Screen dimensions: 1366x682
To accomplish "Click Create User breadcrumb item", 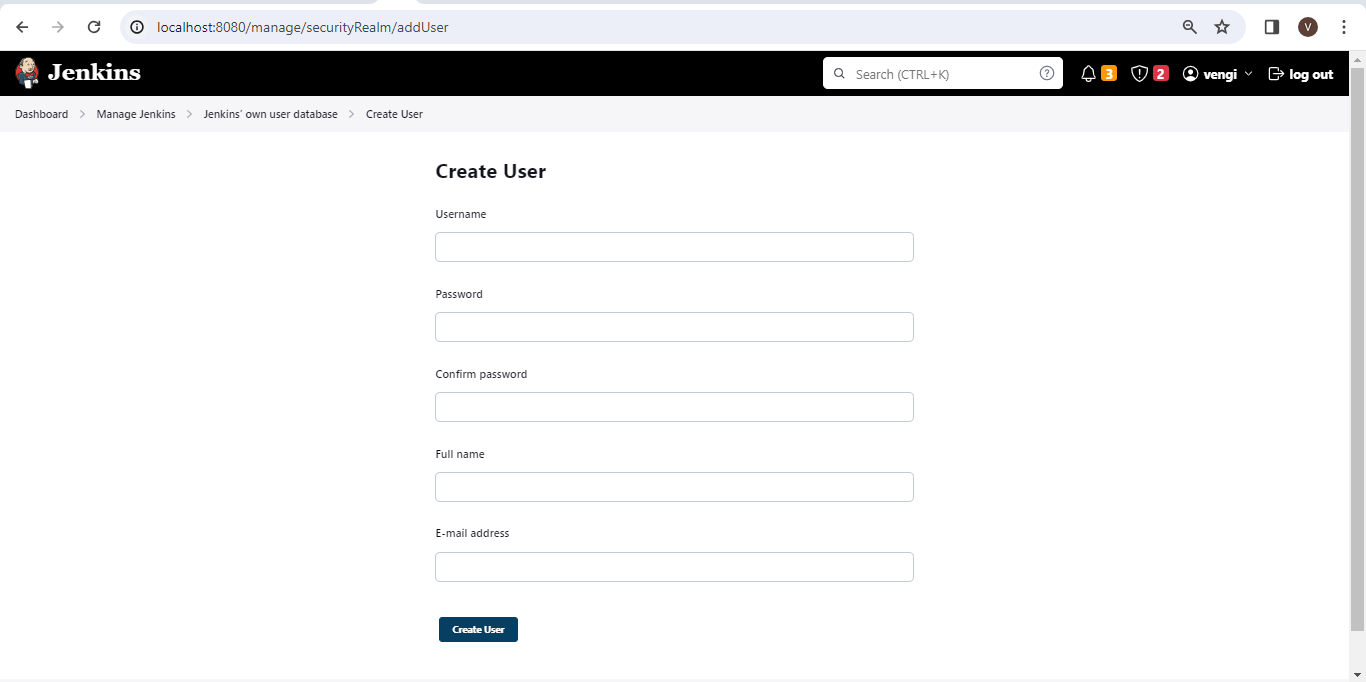I will [x=394, y=114].
